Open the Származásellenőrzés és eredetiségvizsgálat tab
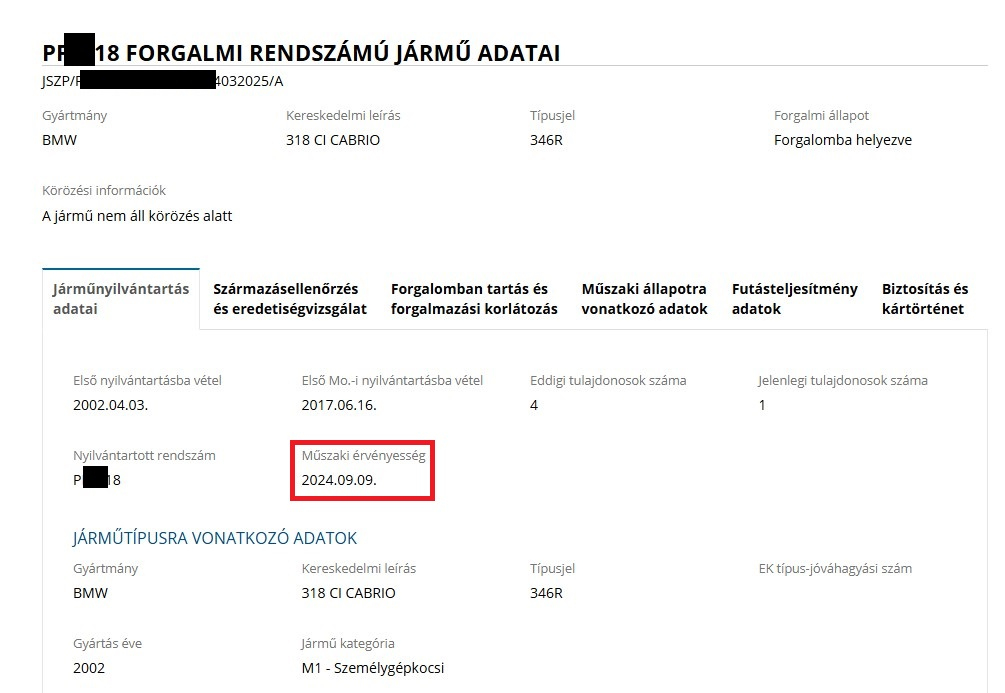 [290, 299]
